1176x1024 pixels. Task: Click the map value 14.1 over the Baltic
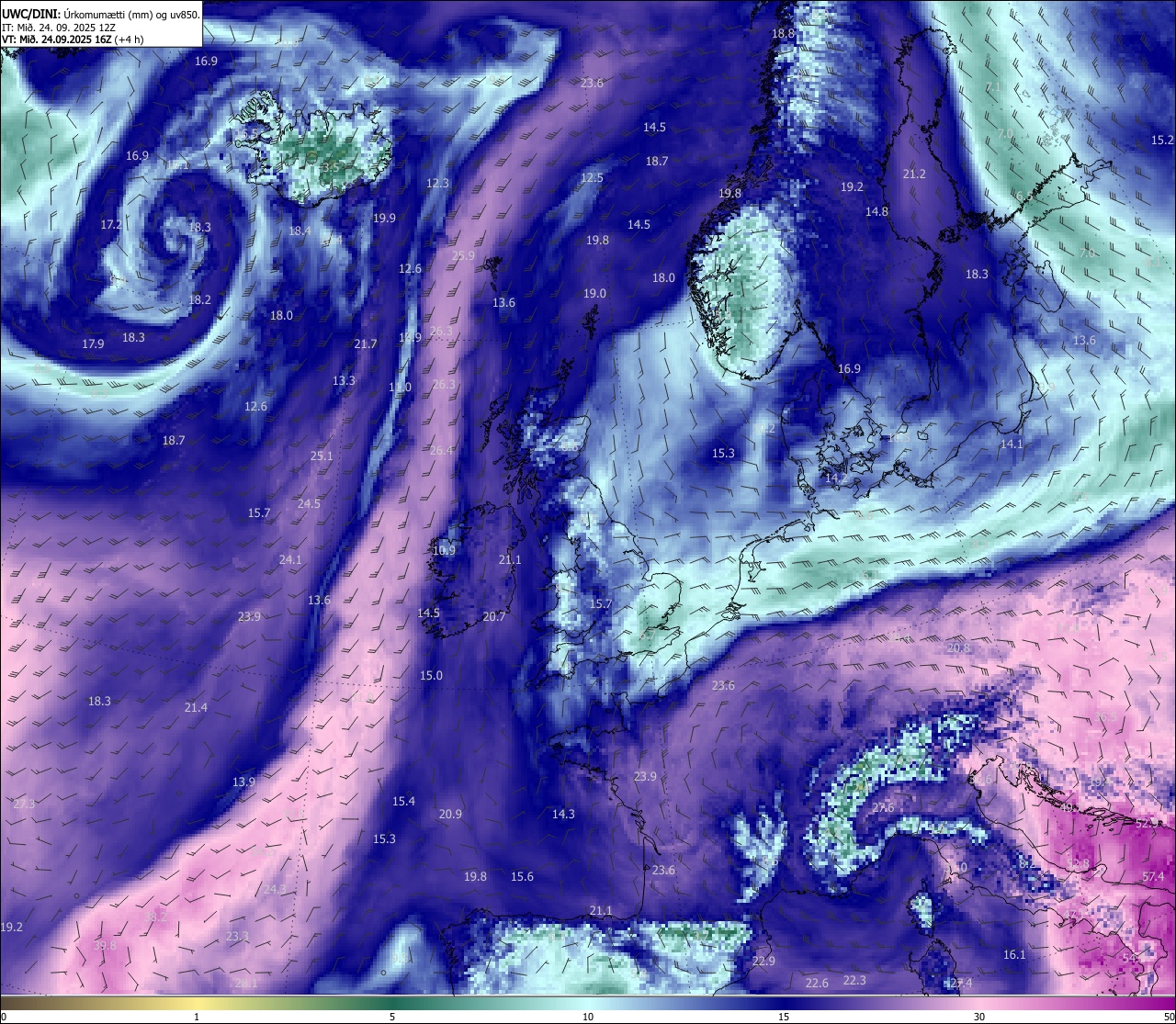tap(1012, 444)
